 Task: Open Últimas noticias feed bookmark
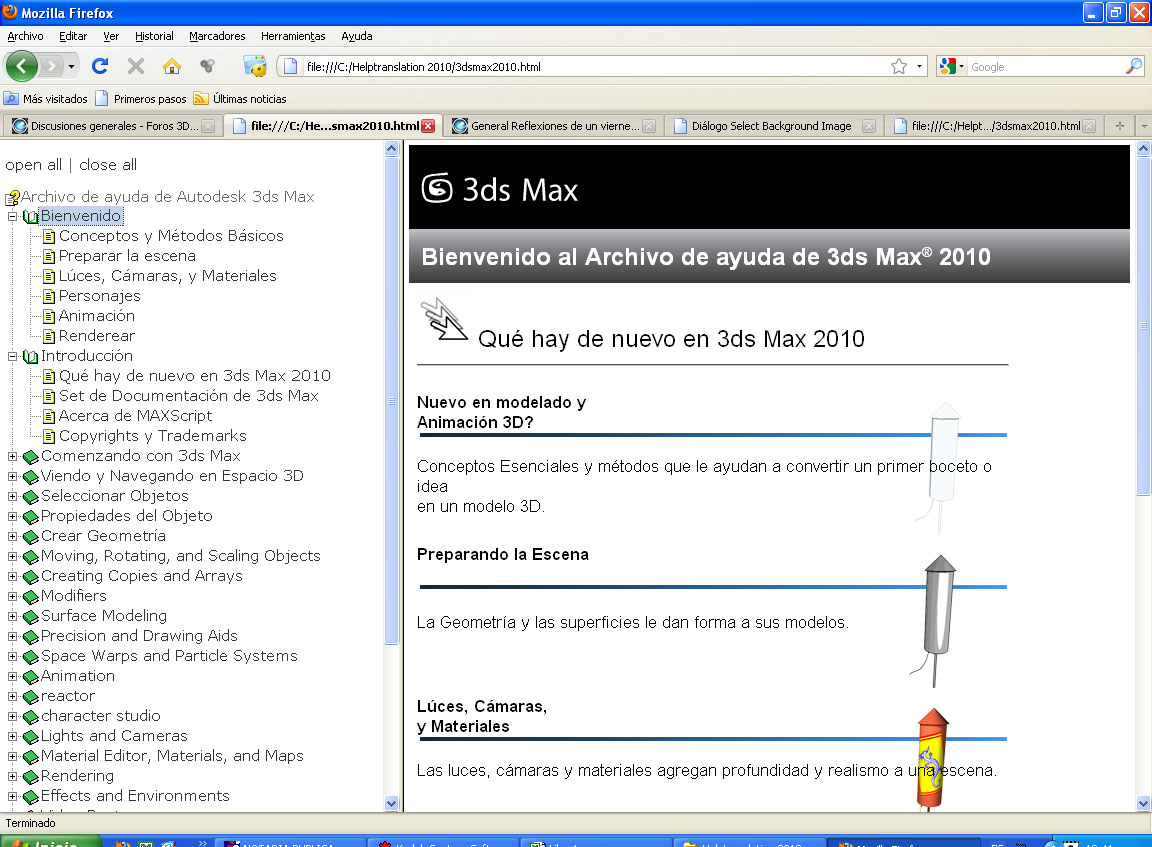click(x=240, y=98)
